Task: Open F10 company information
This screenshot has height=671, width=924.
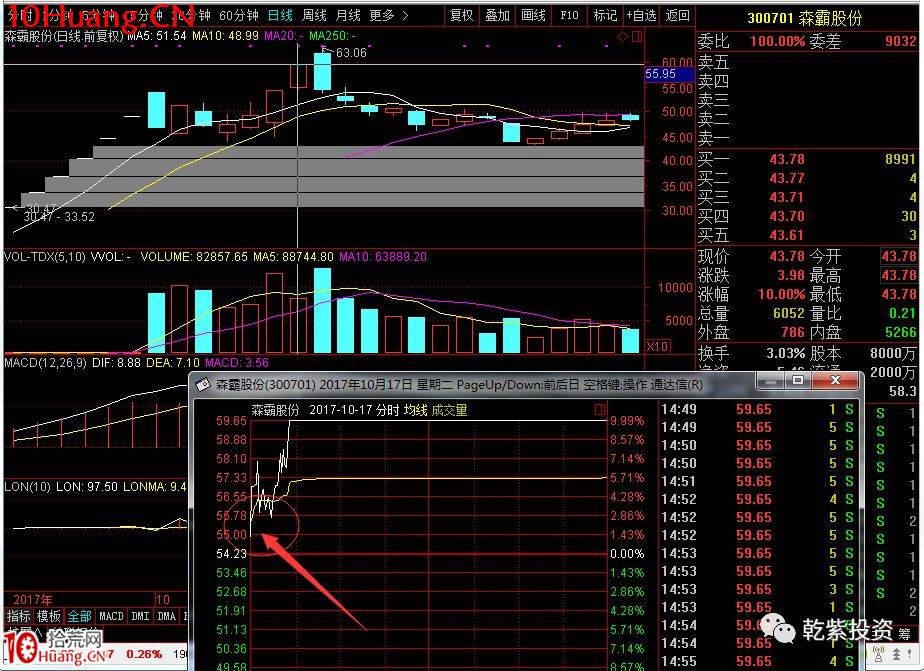Action: click(569, 15)
